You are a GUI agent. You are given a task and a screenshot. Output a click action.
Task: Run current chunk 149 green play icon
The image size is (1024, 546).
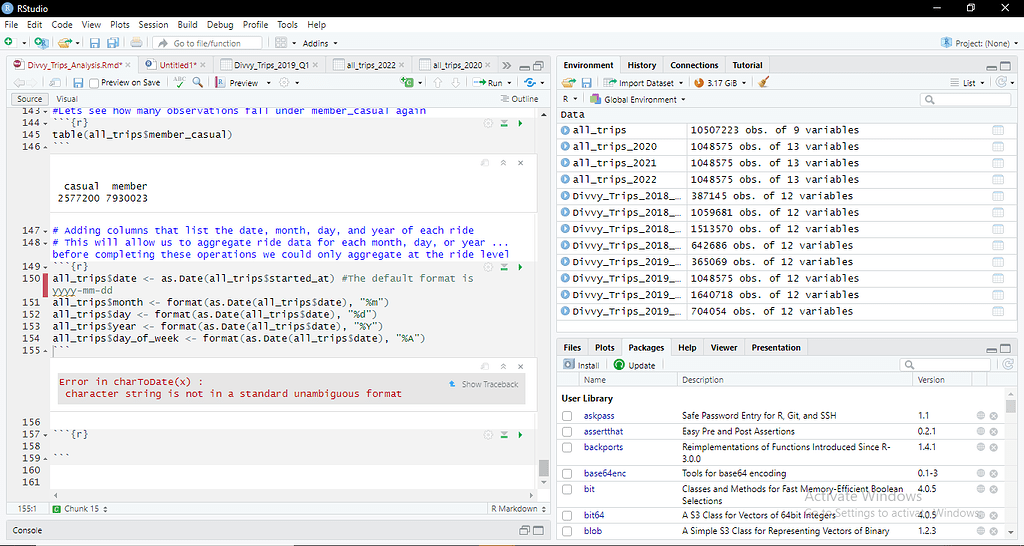tap(520, 266)
